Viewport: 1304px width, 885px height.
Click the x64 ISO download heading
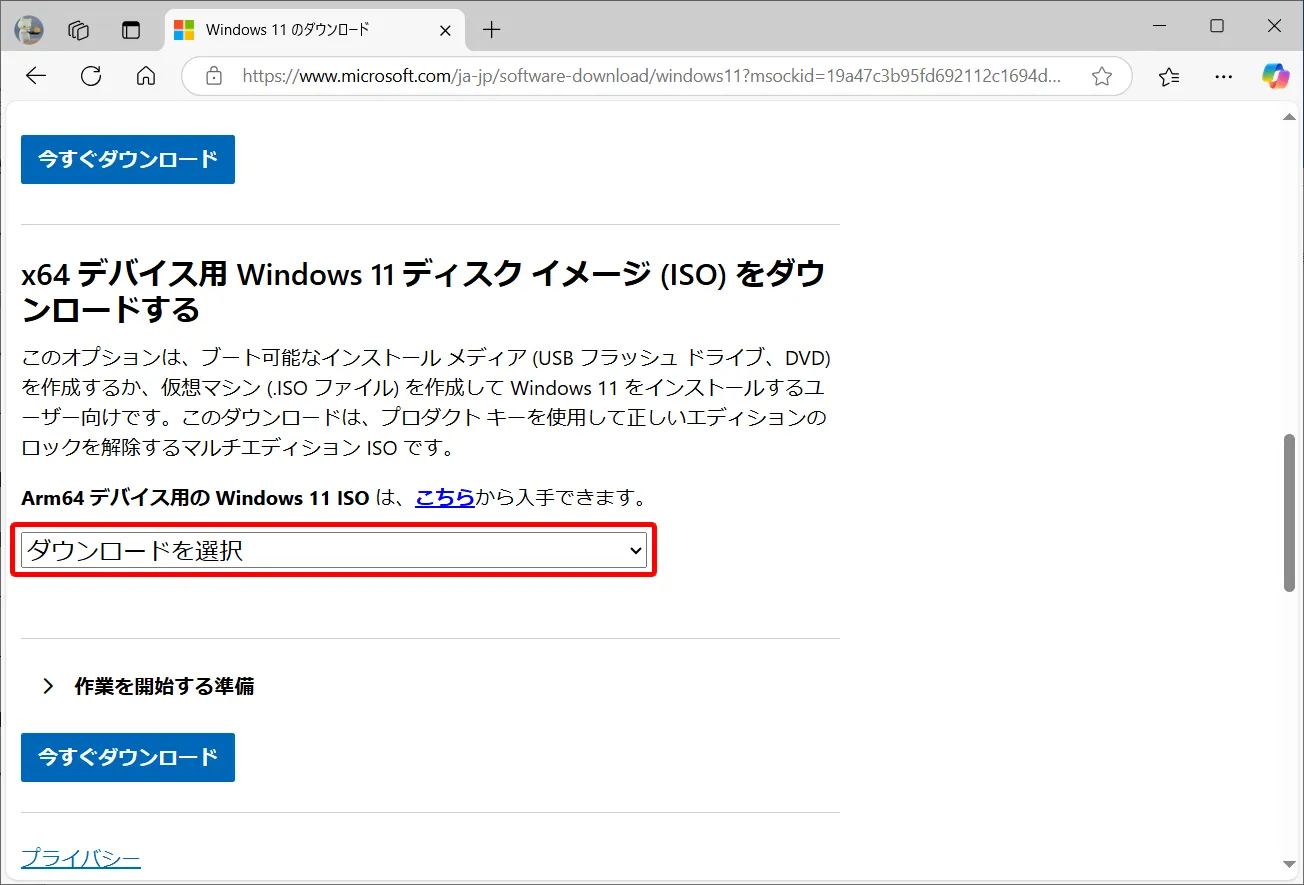click(x=423, y=291)
